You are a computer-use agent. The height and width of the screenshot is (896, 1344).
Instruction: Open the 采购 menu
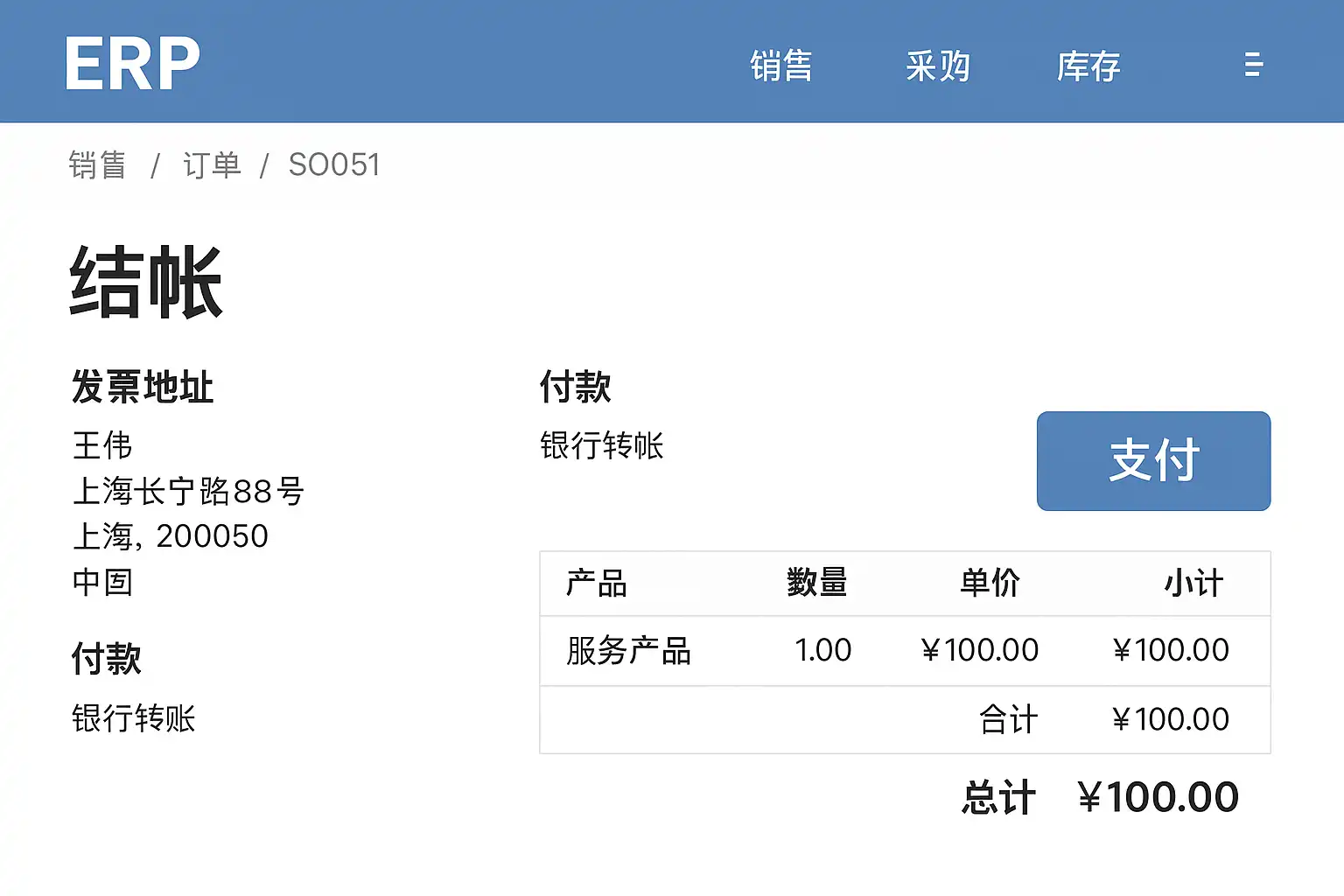click(x=937, y=66)
